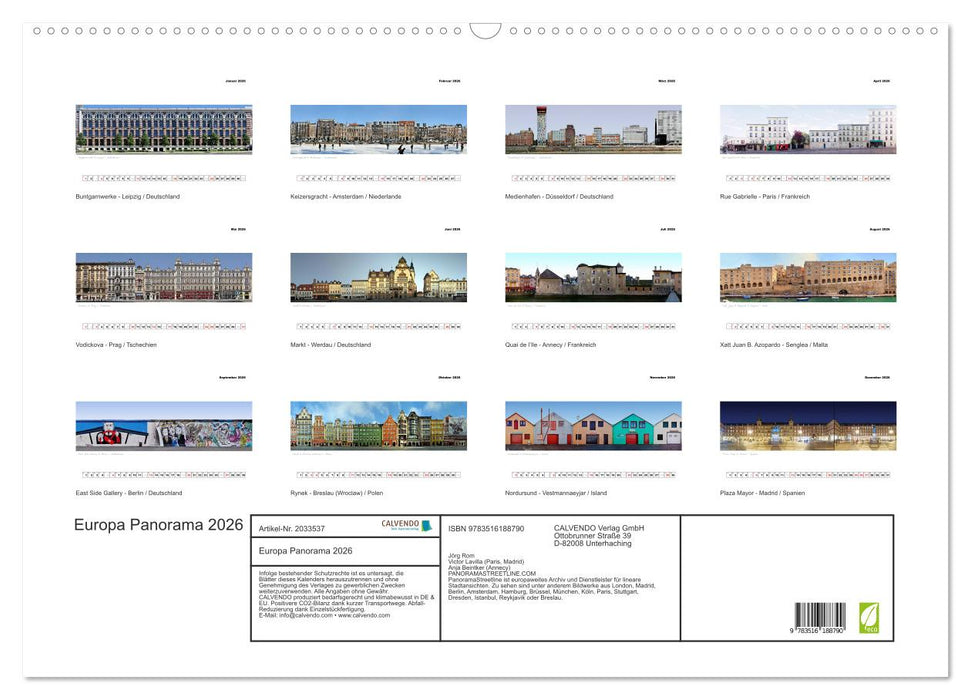Open the East Side Gallery Berlin panorama
This screenshot has height=700, width=971.
[162, 425]
